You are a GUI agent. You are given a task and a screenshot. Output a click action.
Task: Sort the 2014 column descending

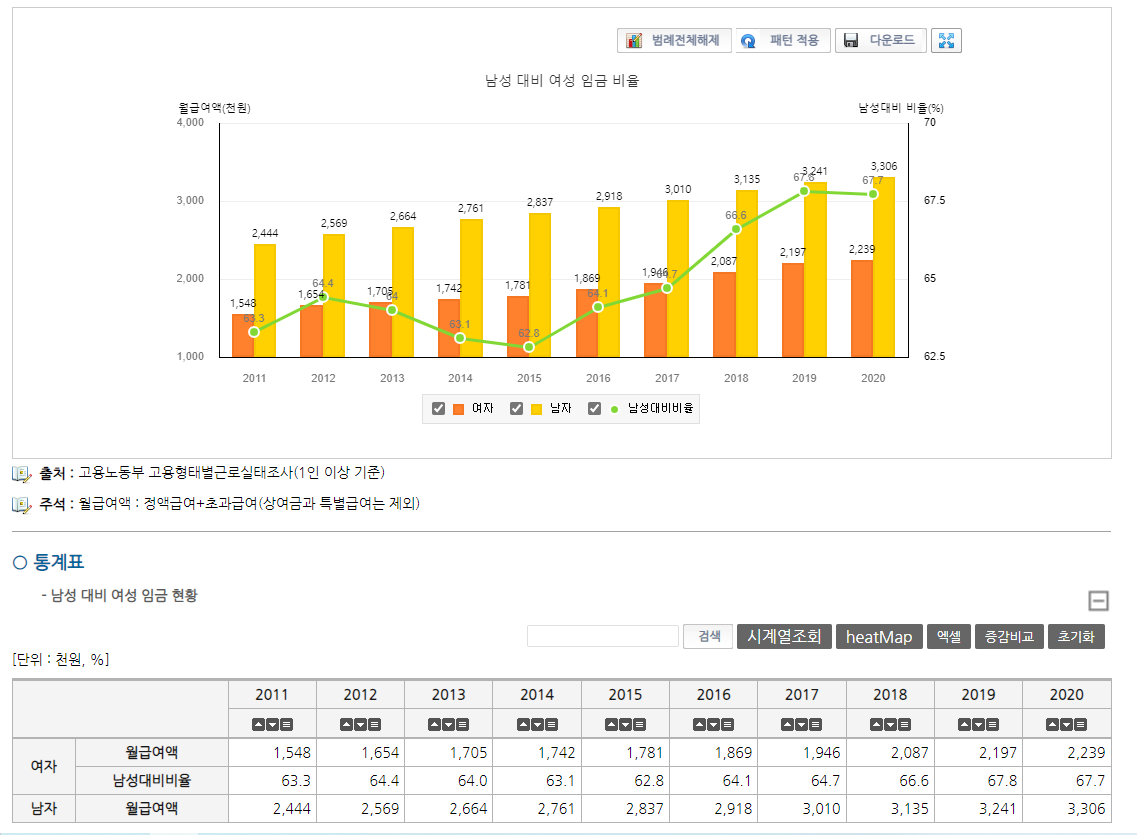pyautogui.click(x=537, y=724)
